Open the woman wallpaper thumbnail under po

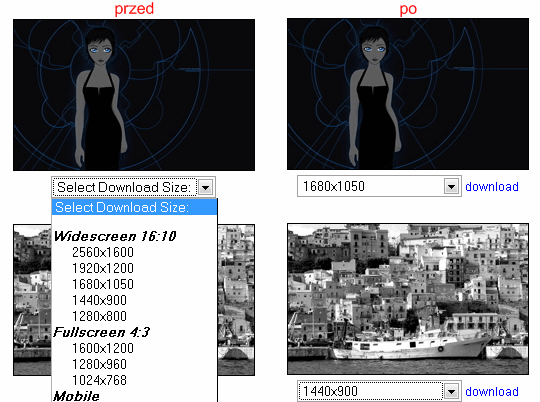408,94
